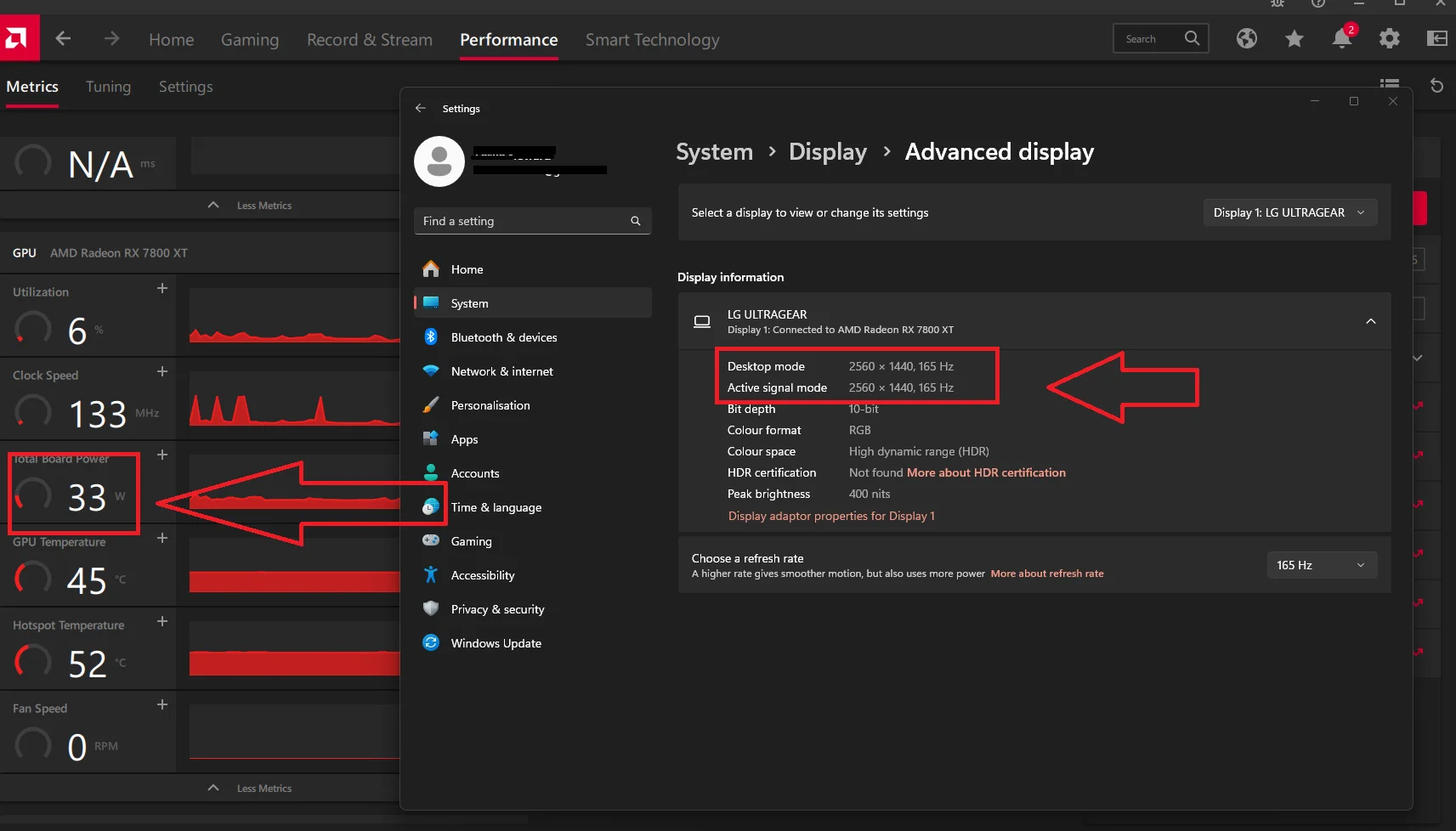Click the reset metrics icon in AMD

tap(1436, 86)
